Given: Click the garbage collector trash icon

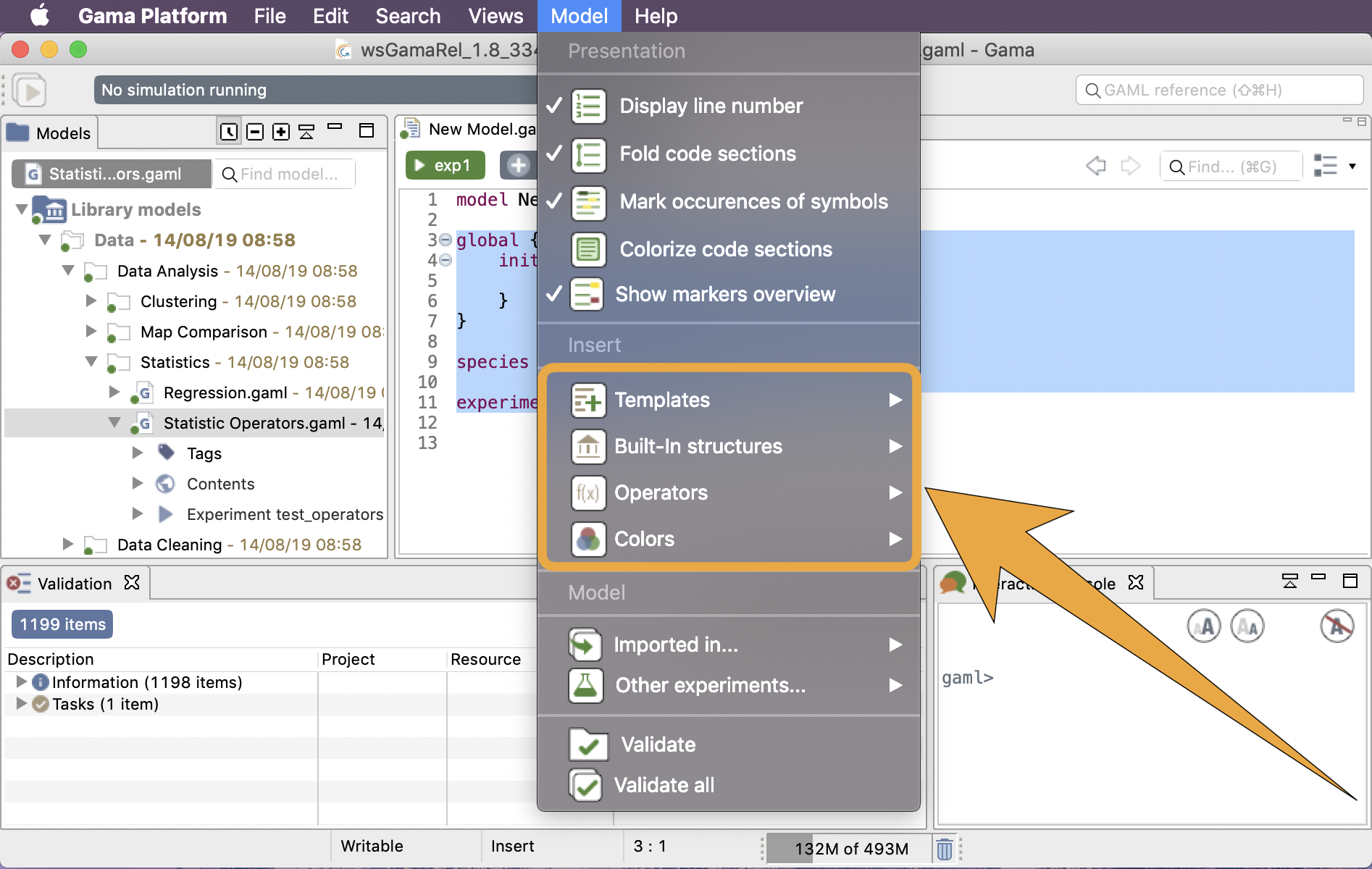Looking at the screenshot, I should (945, 849).
